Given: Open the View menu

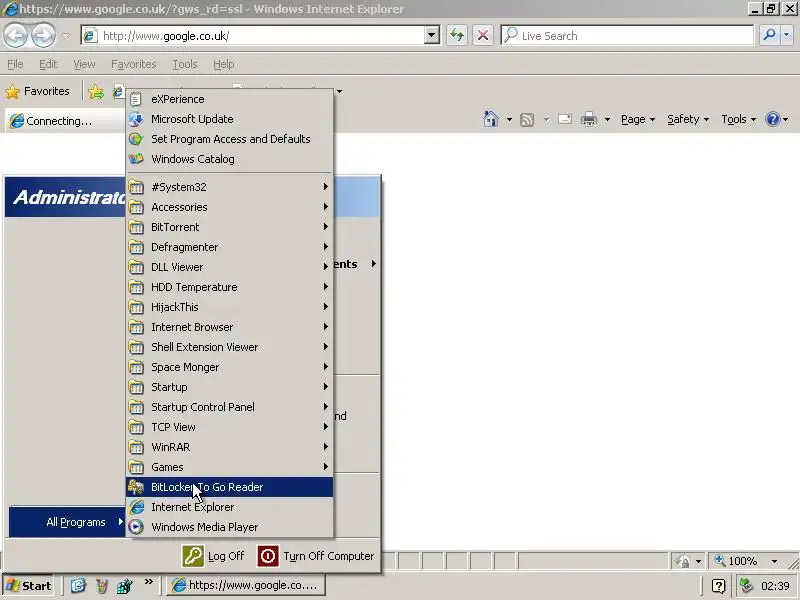Looking at the screenshot, I should coord(84,64).
